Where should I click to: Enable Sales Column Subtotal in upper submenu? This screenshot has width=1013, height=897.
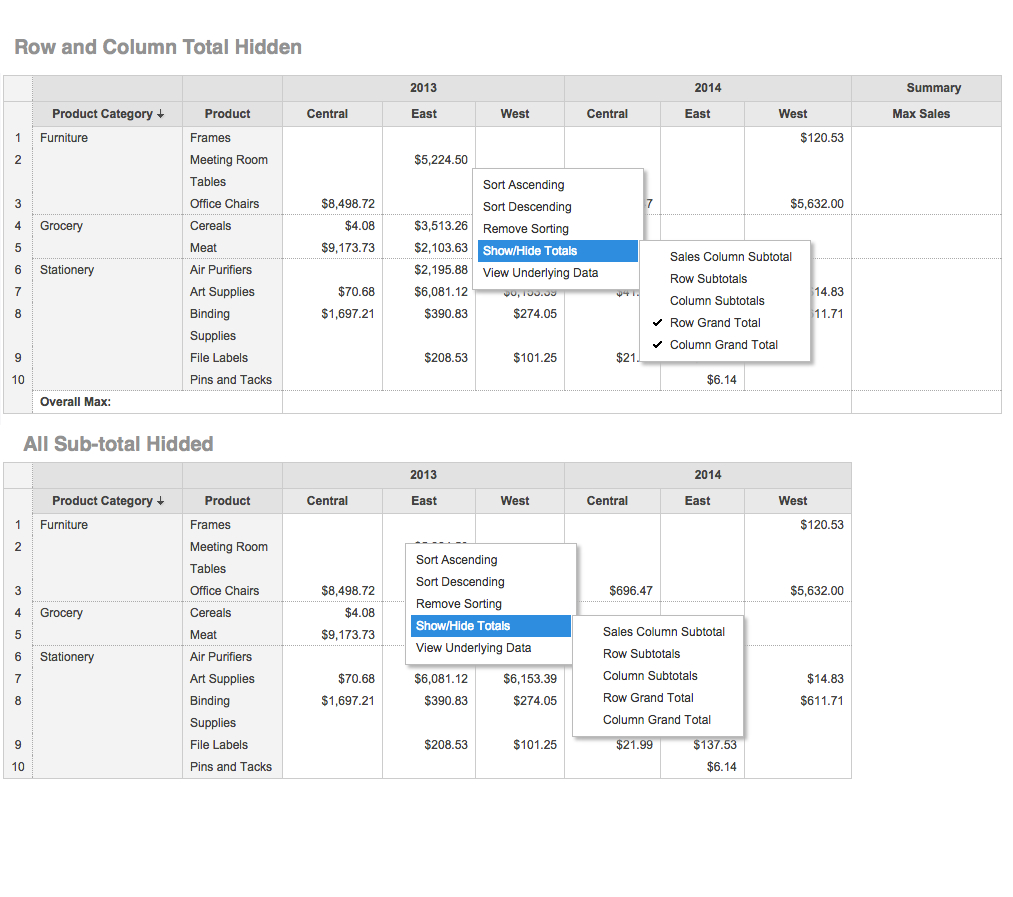pyautogui.click(x=730, y=257)
